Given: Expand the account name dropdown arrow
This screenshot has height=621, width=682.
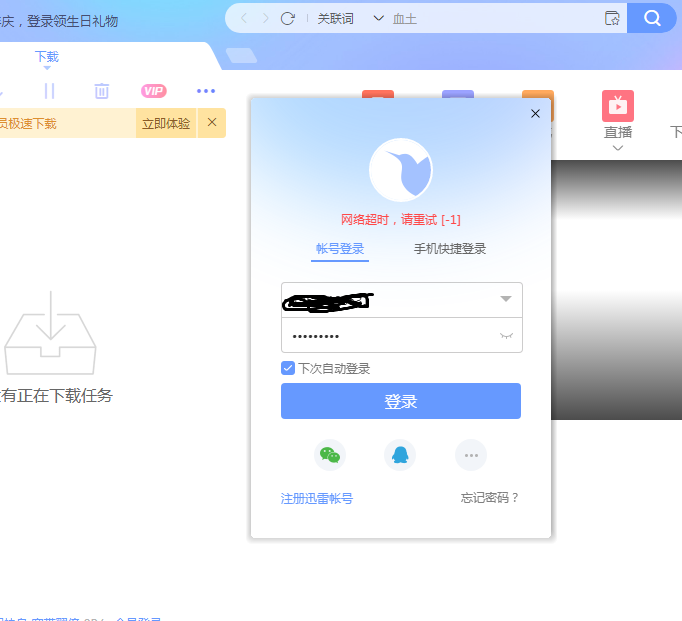Looking at the screenshot, I should coord(506,299).
